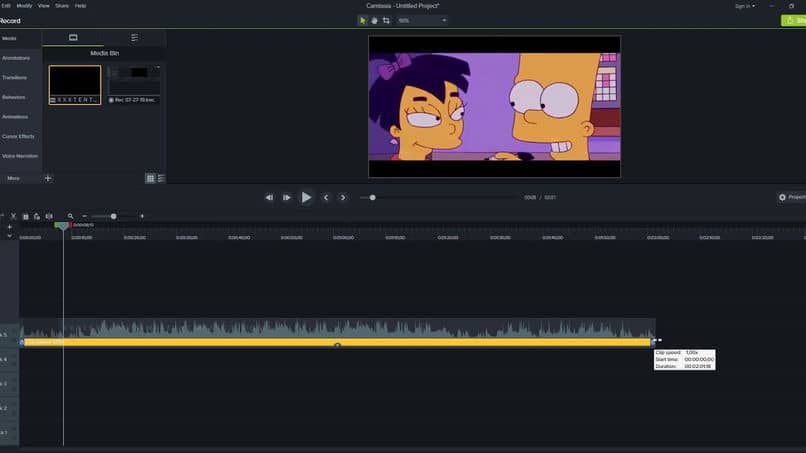Open the View menu

[x=44, y=6]
